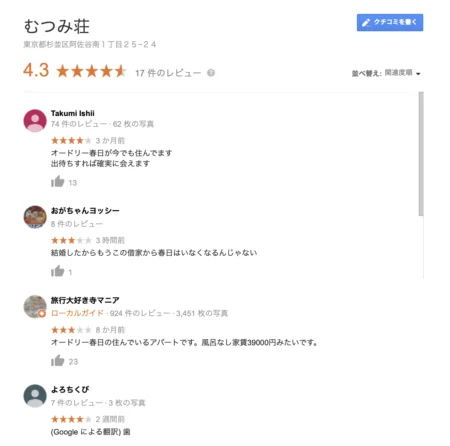
Task: Open Takumi Ishii's profile avatar
Action: click(35, 120)
